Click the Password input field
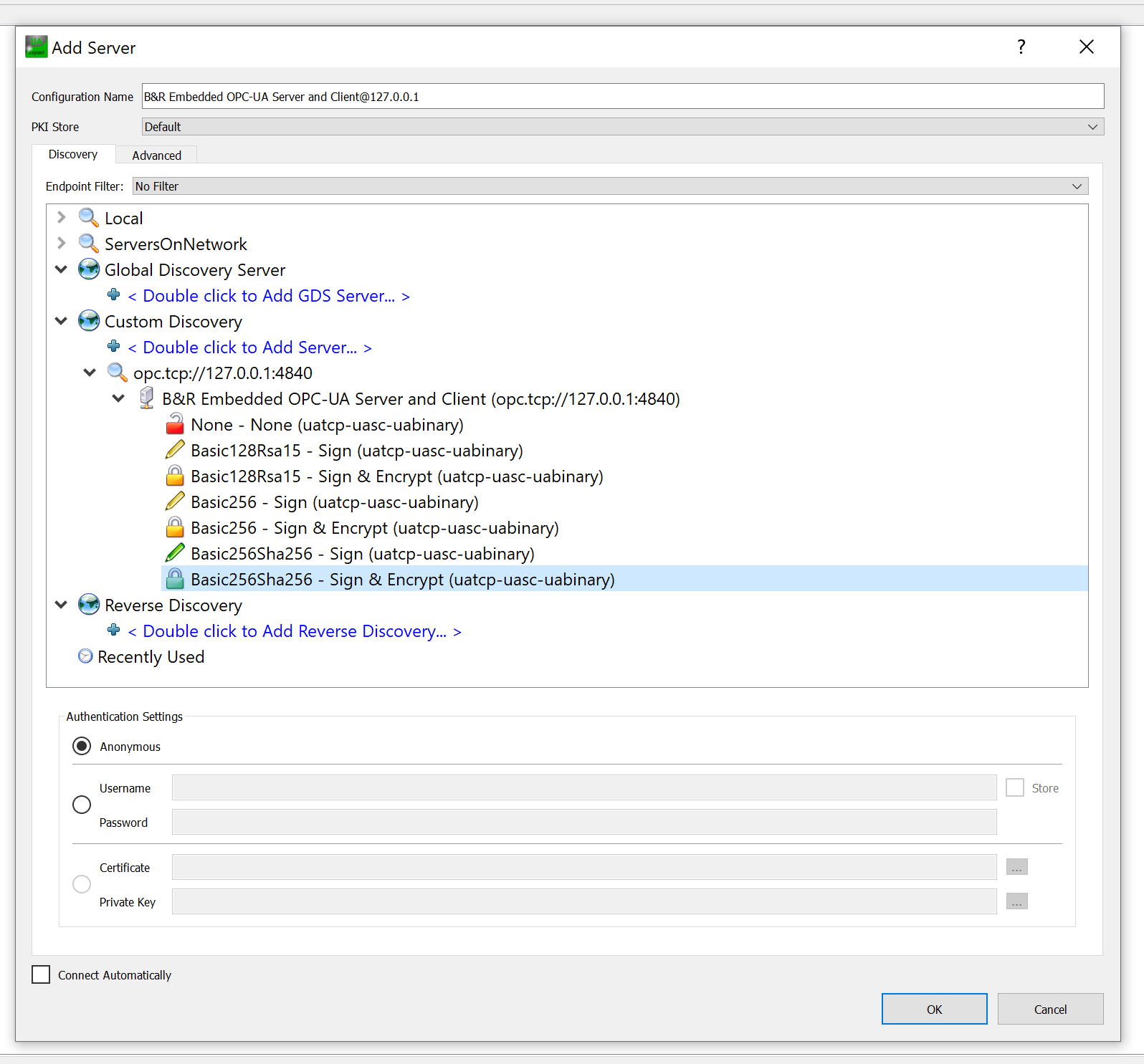Image resolution: width=1144 pixels, height=1064 pixels. point(584,822)
